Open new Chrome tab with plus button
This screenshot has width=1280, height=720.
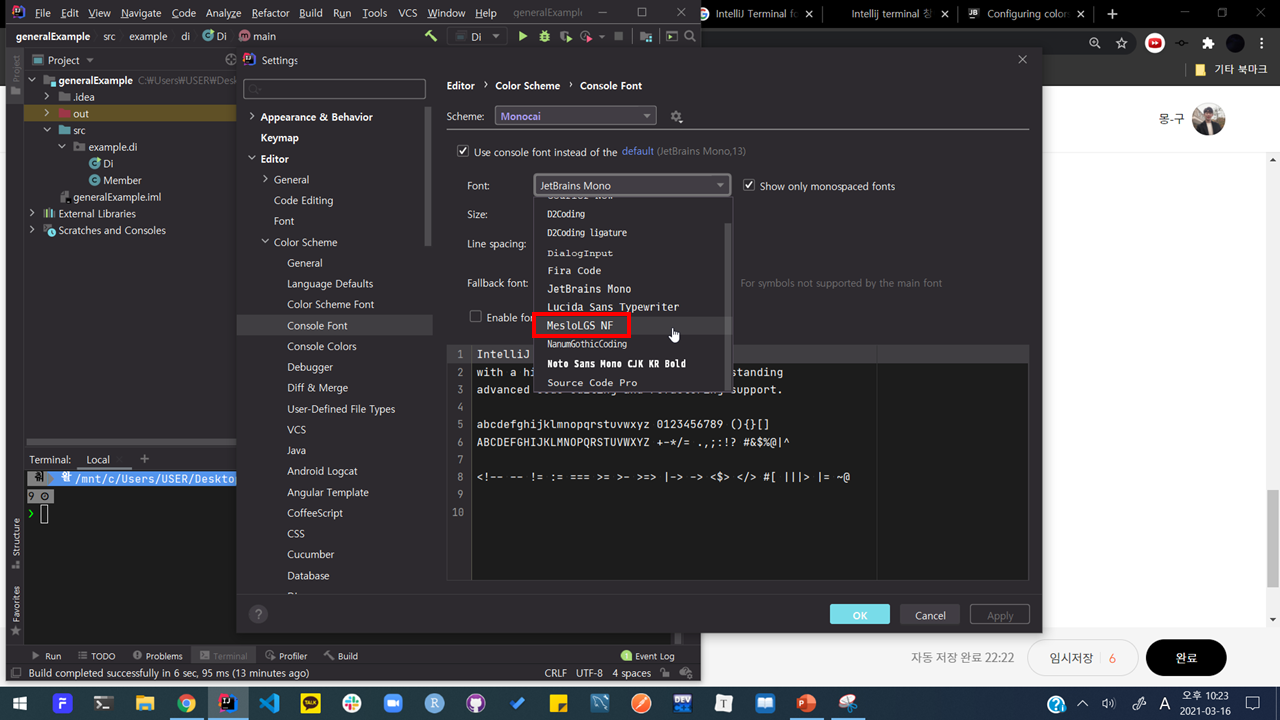1112,14
